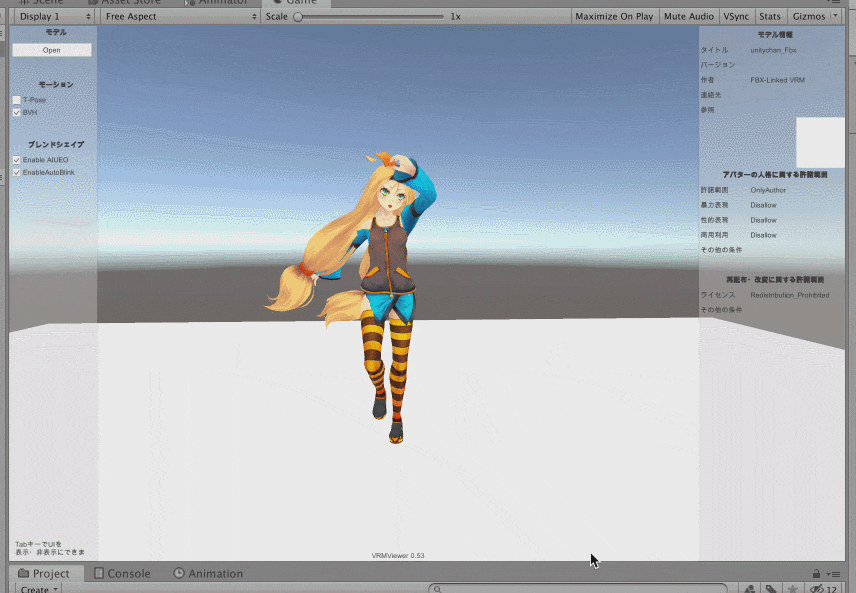Disable the Enable AIUEO checkbox
Image resolution: width=856 pixels, height=593 pixels.
click(16, 160)
